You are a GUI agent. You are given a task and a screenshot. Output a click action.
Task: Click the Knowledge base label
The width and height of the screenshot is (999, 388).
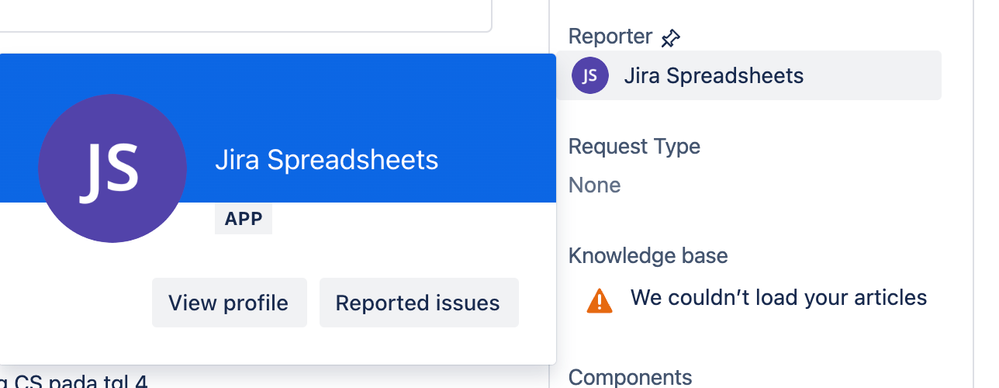tap(648, 255)
